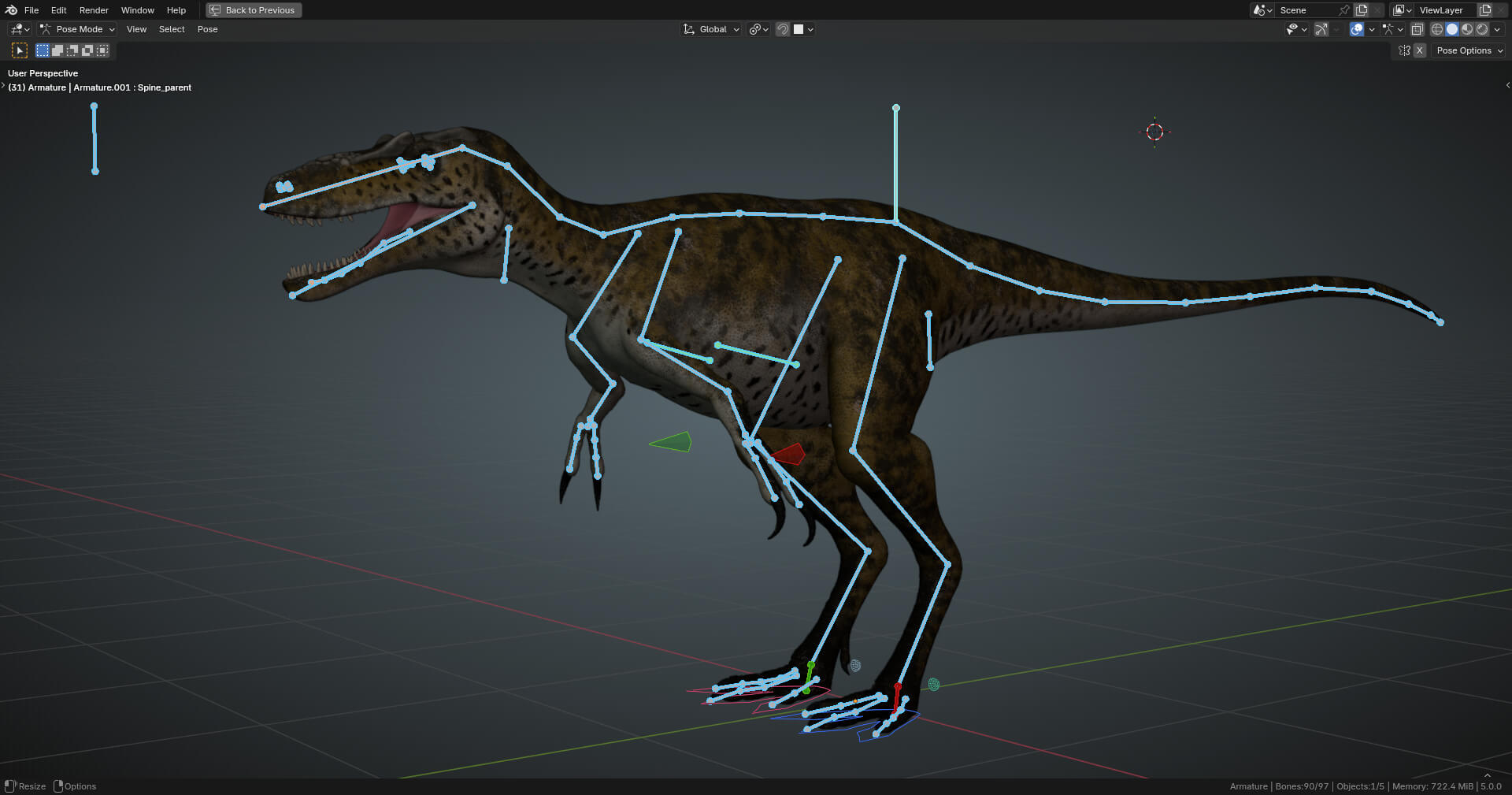Open the viewport shading options arrow

[x=1497, y=29]
